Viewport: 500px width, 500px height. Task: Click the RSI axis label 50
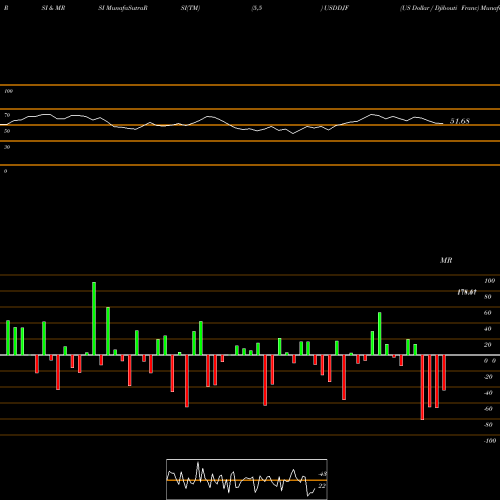[x=7, y=131]
